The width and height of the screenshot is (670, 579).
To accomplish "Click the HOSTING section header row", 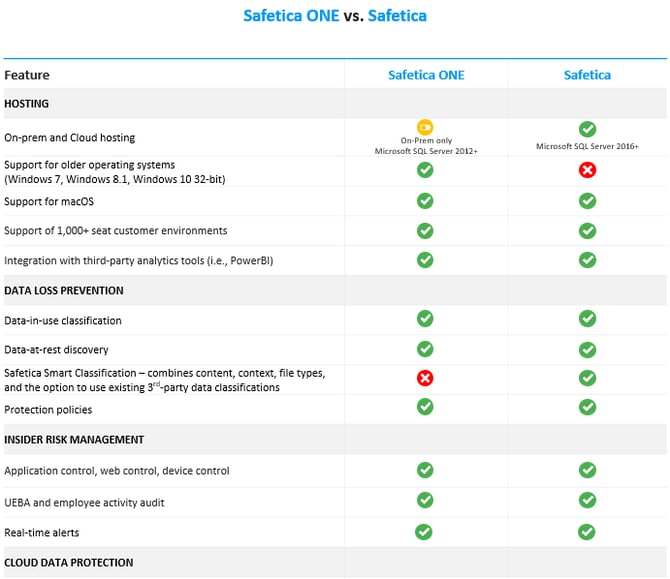I will point(27,103).
